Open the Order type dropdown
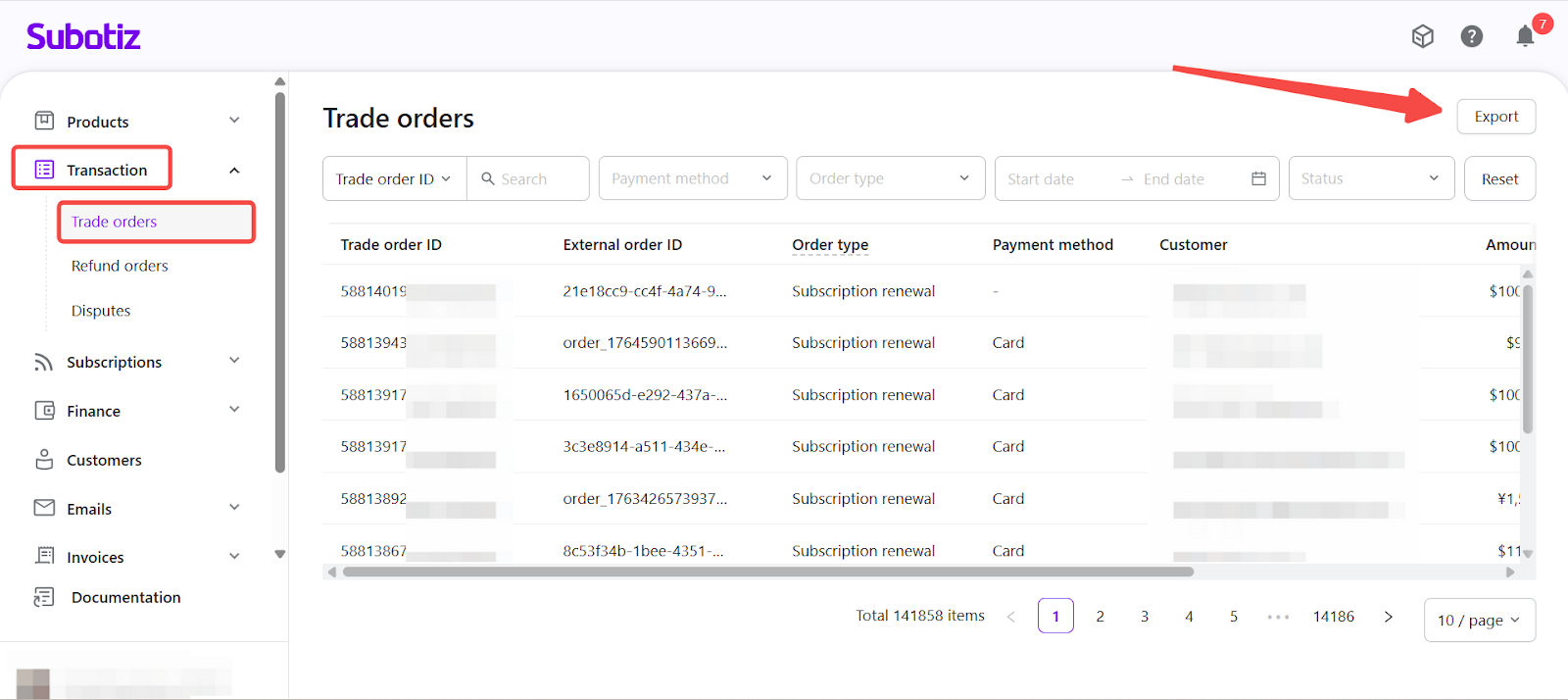The image size is (1568, 700). [890, 178]
